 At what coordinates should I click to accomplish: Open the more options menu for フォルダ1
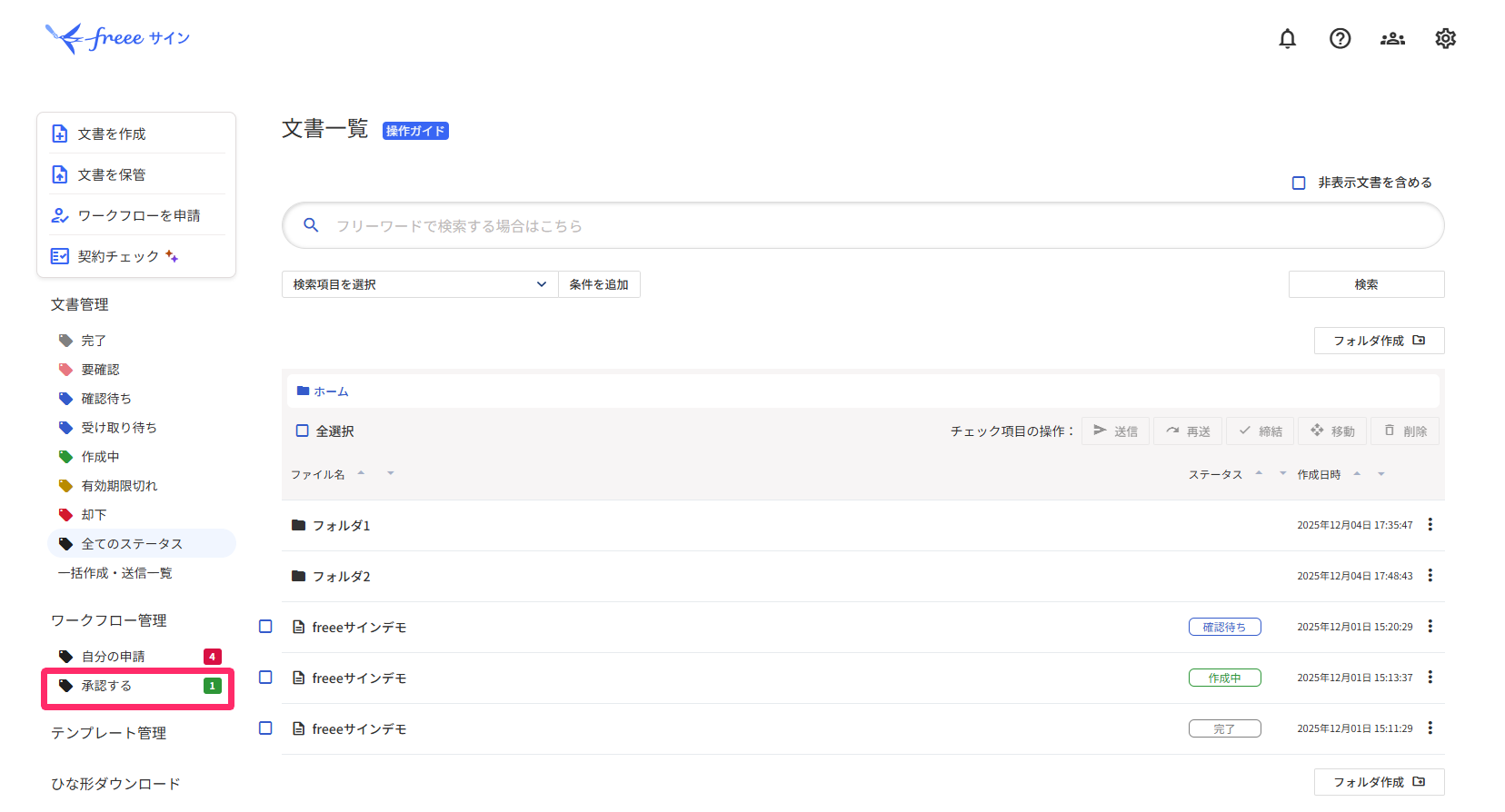click(1430, 524)
